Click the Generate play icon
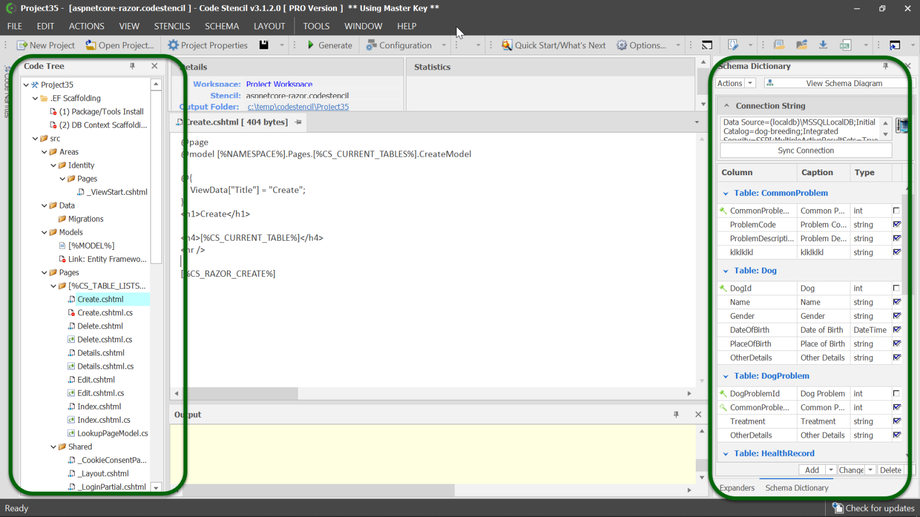This screenshot has height=517, width=920. [311, 45]
